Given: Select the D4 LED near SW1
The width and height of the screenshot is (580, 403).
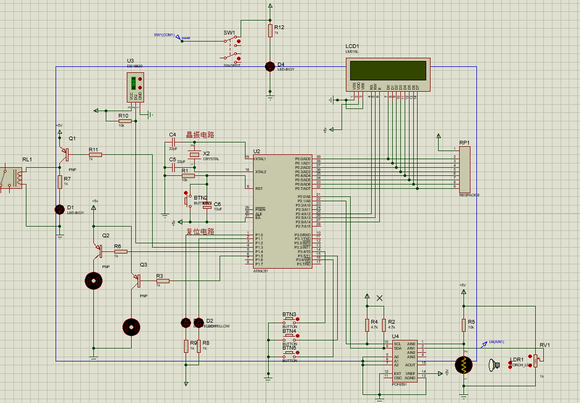Looking at the screenshot, I should [270, 67].
